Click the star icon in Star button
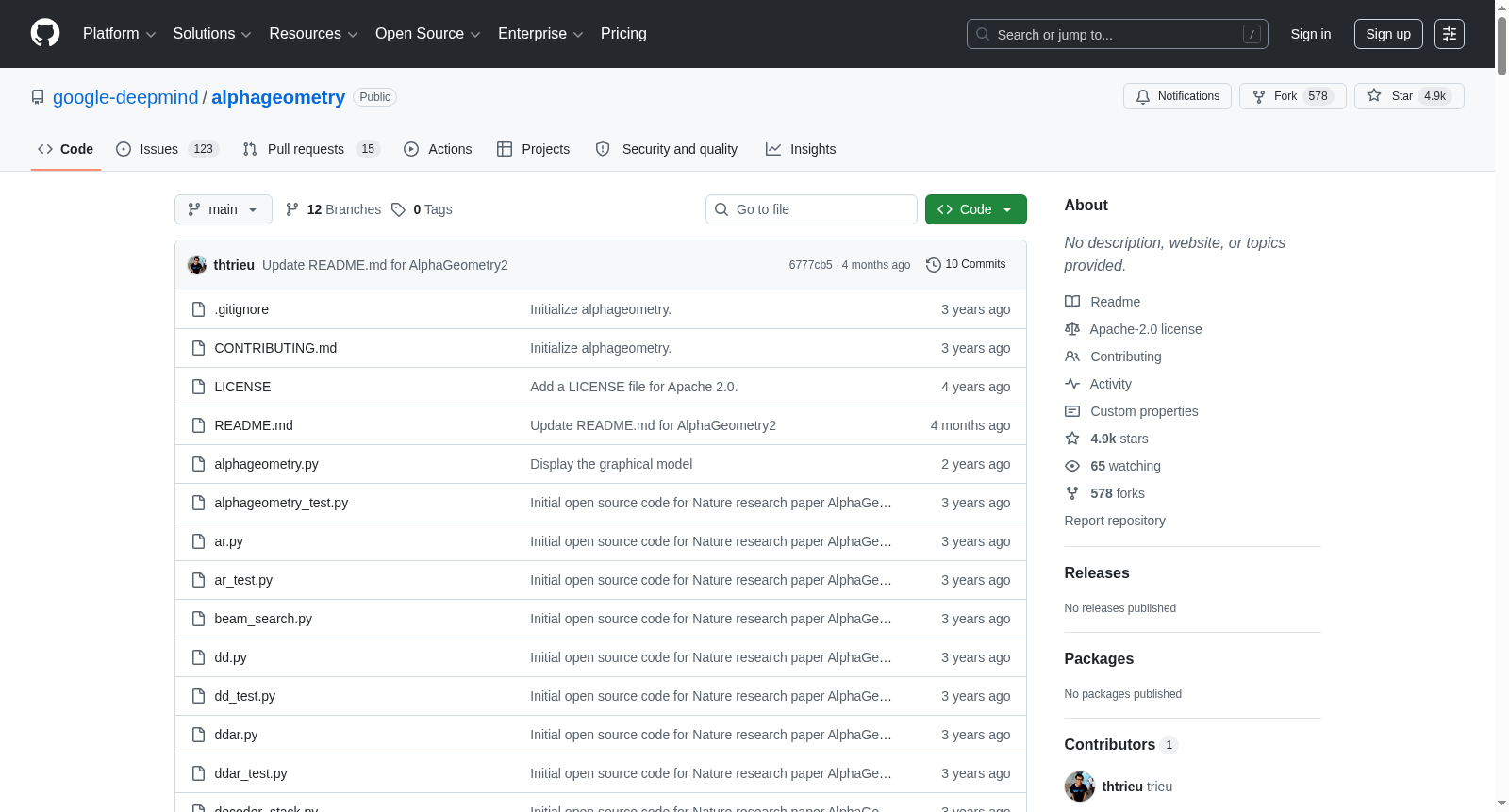 tap(1374, 96)
